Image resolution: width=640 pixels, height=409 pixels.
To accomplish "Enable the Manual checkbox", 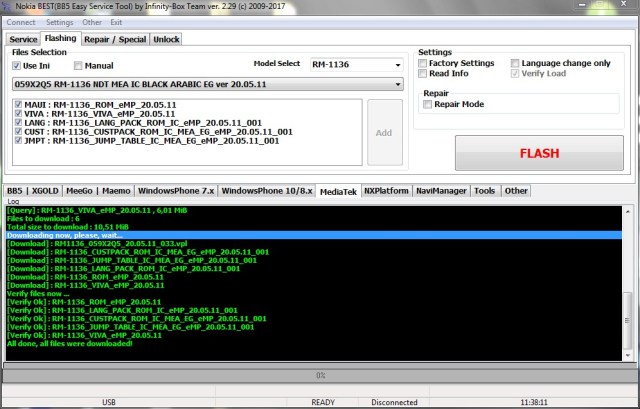I will click(x=78, y=66).
